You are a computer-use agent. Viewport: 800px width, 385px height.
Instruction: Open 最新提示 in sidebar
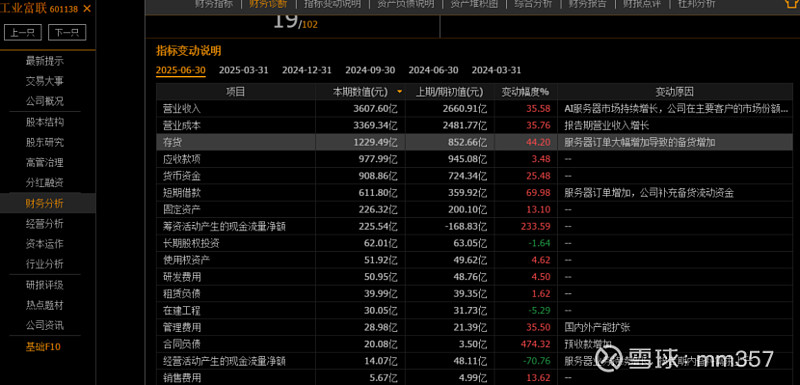point(45,61)
